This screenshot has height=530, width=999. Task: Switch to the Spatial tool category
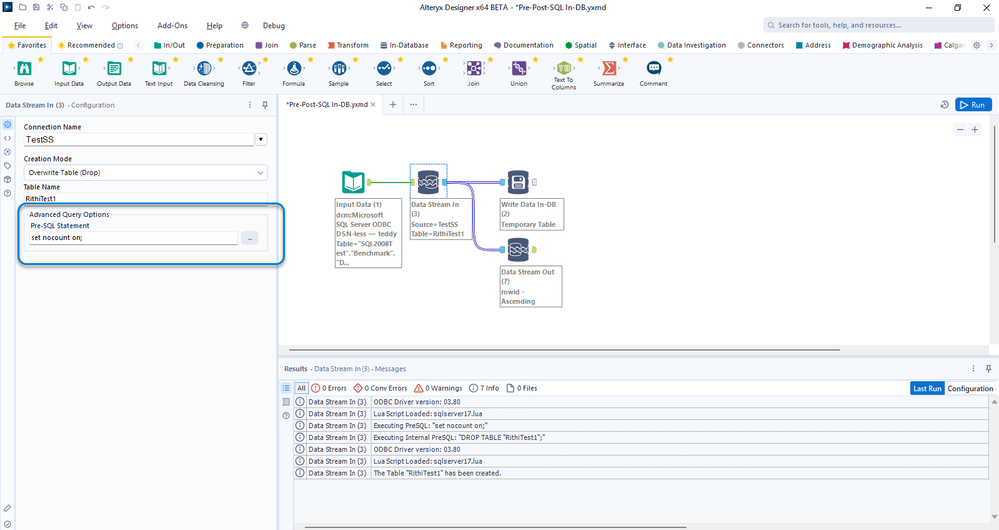pos(580,45)
